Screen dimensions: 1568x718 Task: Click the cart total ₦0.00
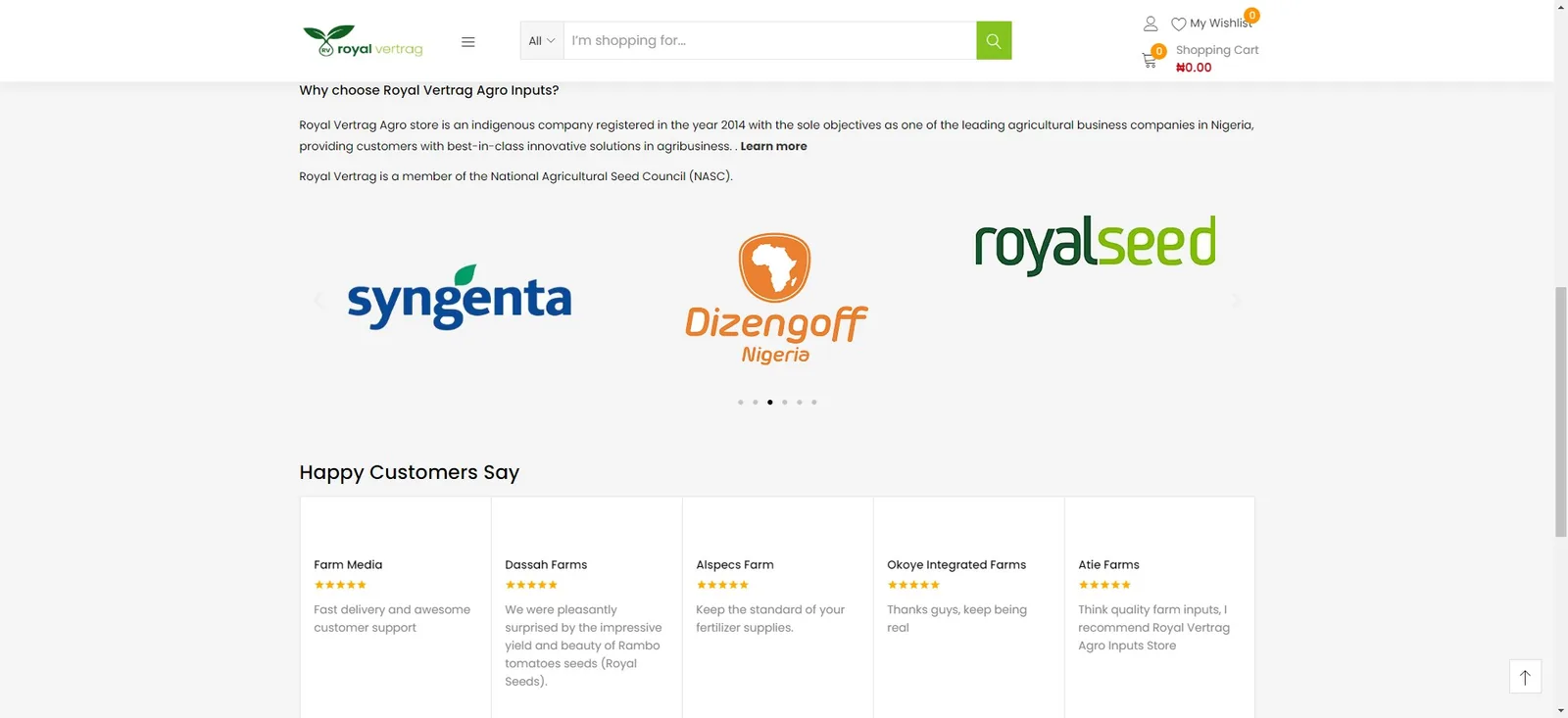1194,68
